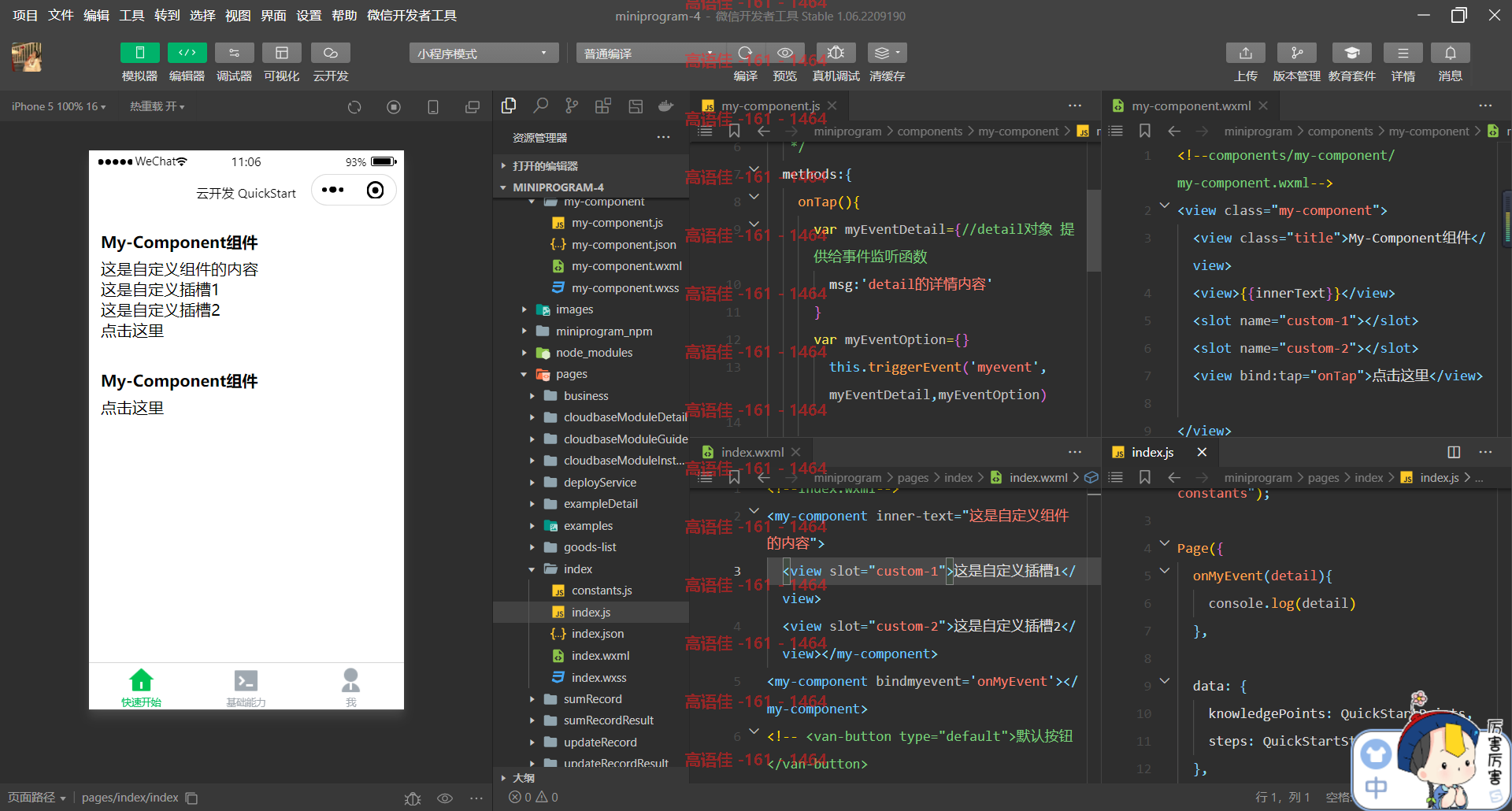The width and height of the screenshot is (1512, 811).
Task: Collapse the index folder
Action: [578, 569]
